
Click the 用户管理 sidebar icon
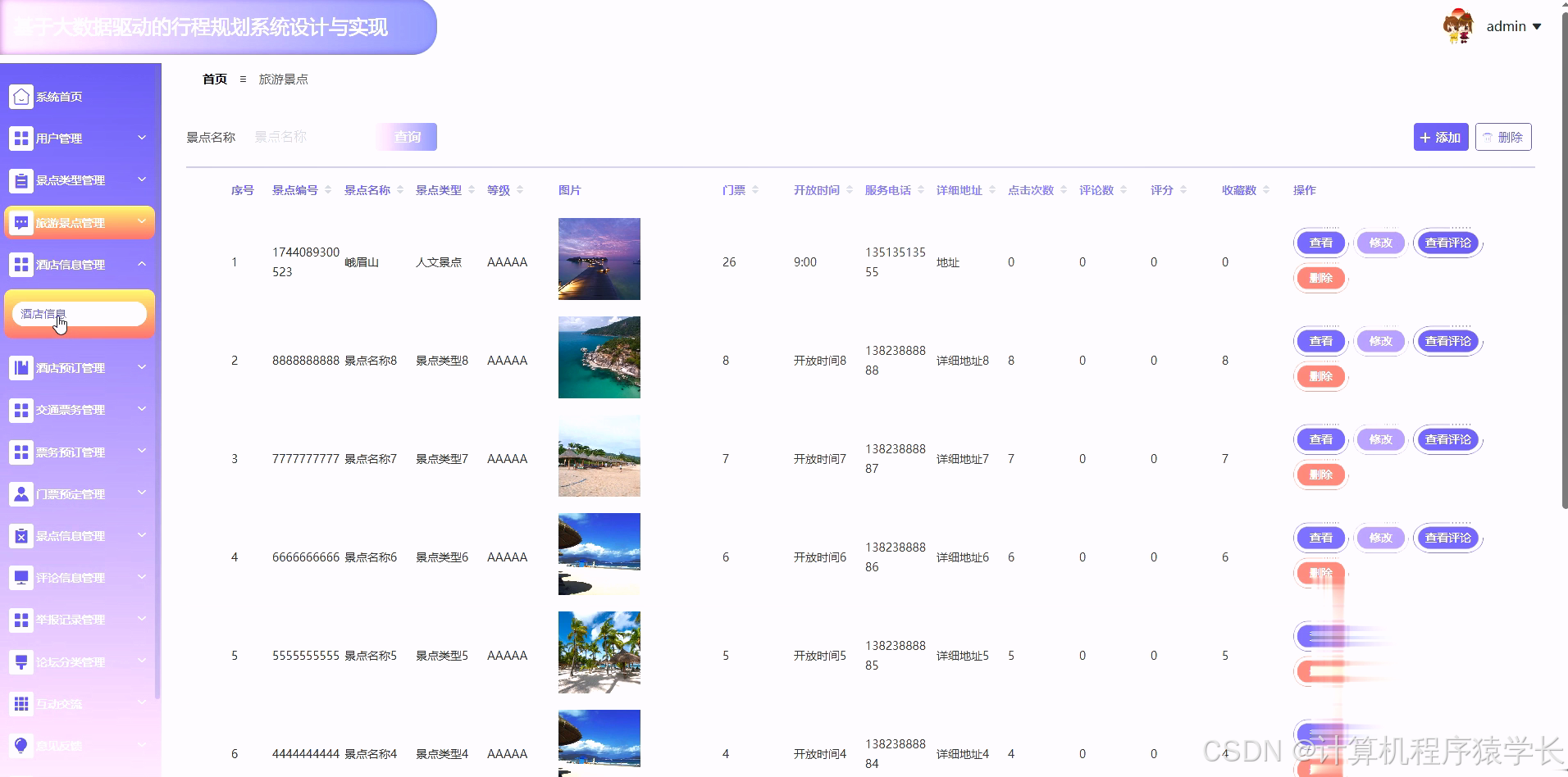coord(21,138)
